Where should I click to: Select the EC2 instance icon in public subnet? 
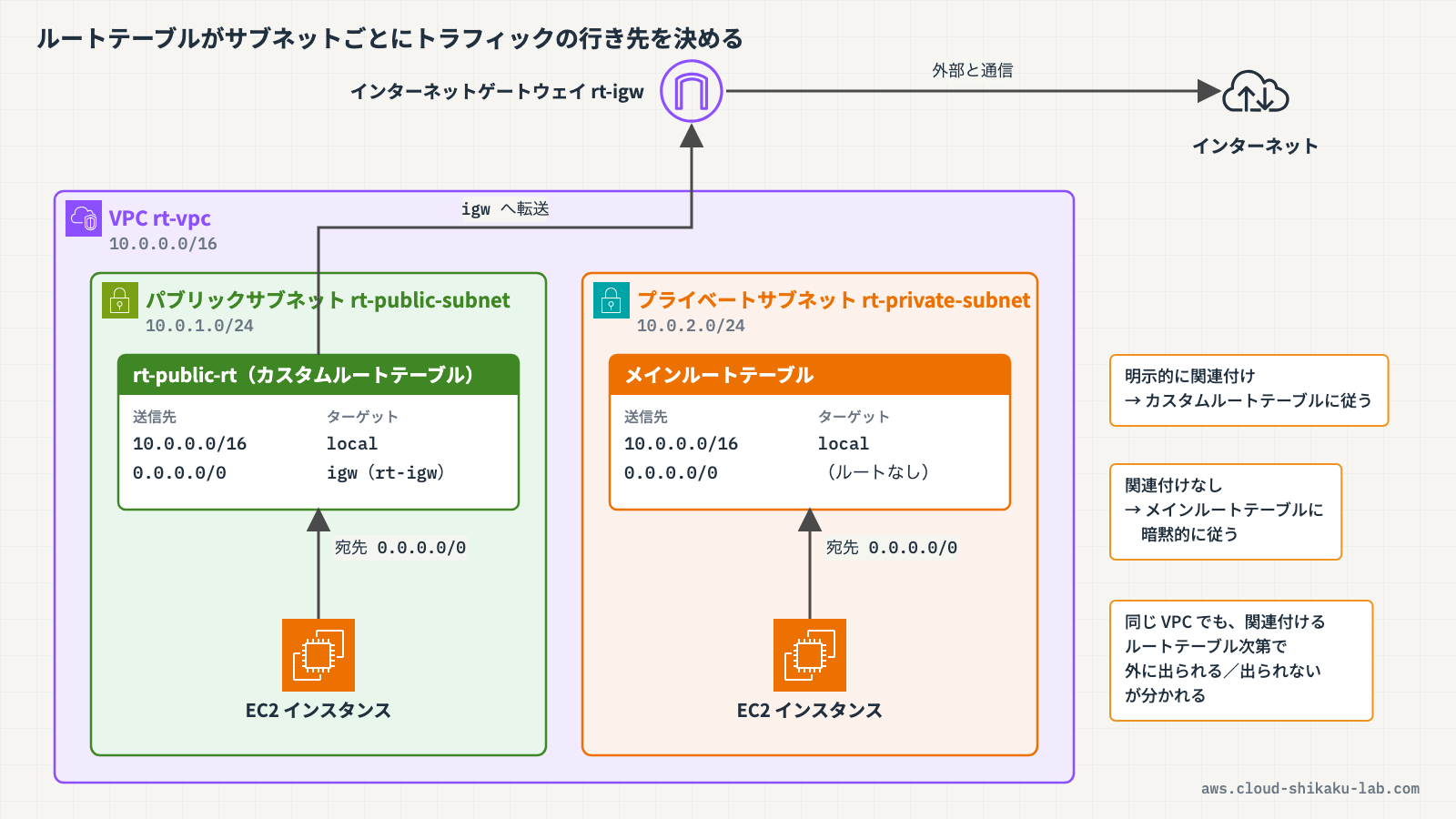point(318,655)
